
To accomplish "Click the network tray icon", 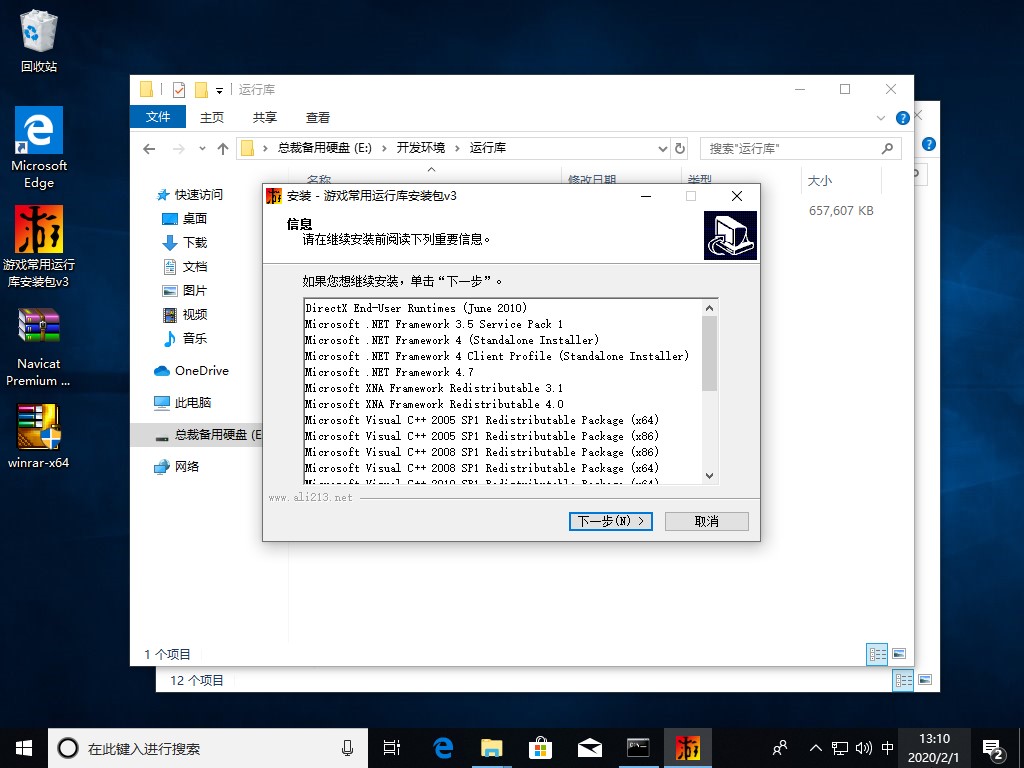I will point(840,748).
